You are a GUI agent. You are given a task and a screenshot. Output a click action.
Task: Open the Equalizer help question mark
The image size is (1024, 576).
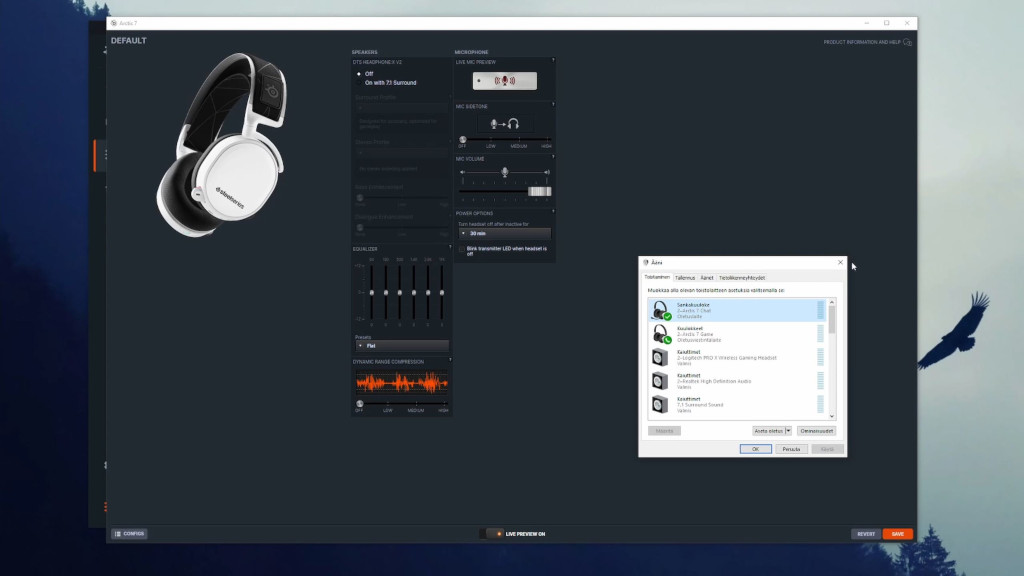[450, 247]
